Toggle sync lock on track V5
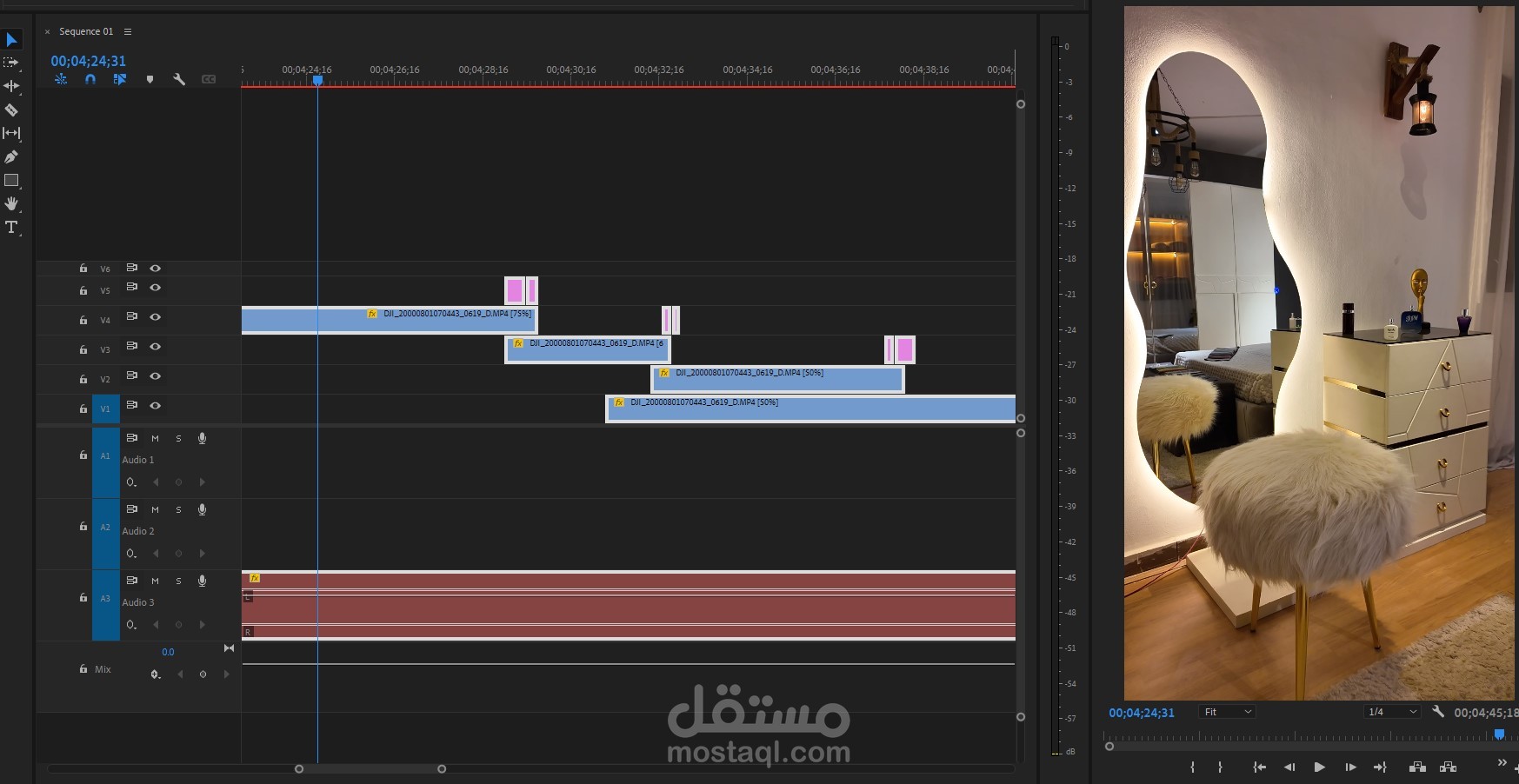Image resolution: width=1519 pixels, height=784 pixels. [132, 287]
